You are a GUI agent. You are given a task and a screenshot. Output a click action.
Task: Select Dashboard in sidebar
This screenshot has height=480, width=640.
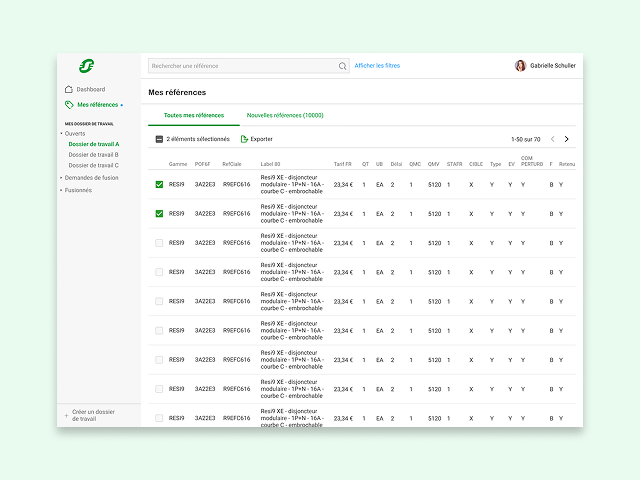point(91,89)
